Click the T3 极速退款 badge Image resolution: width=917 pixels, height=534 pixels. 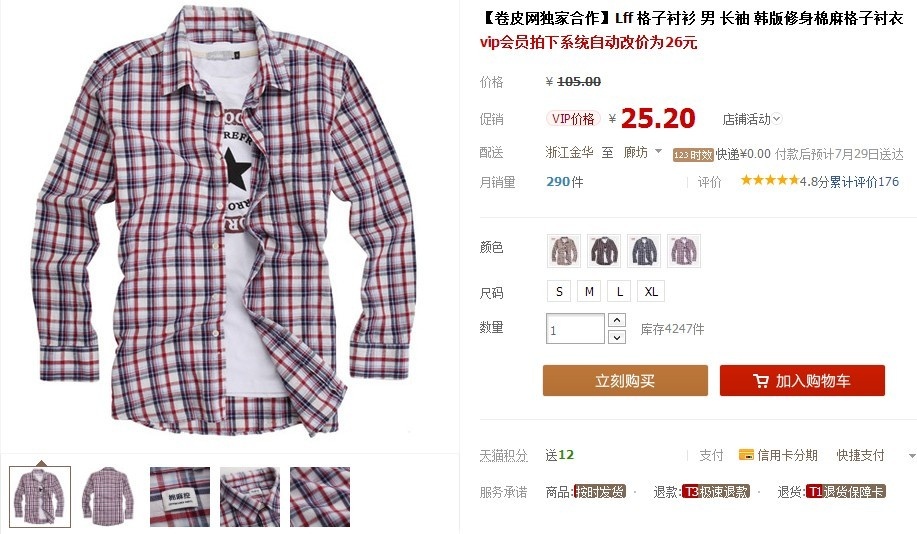[x=716, y=492]
